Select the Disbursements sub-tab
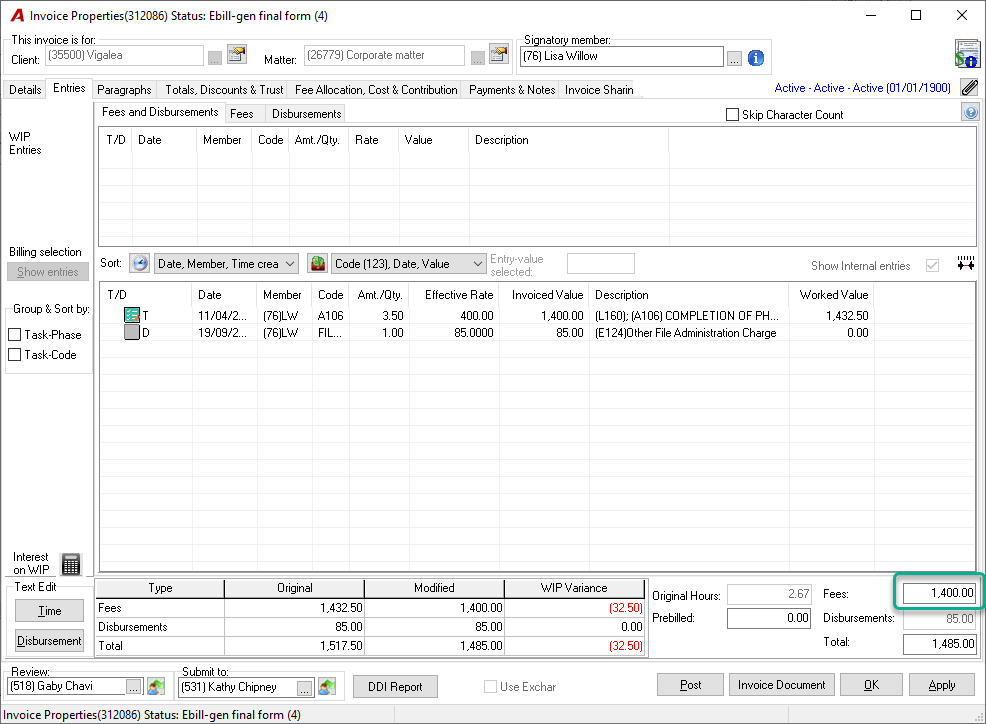The height and width of the screenshot is (724, 986). [306, 114]
